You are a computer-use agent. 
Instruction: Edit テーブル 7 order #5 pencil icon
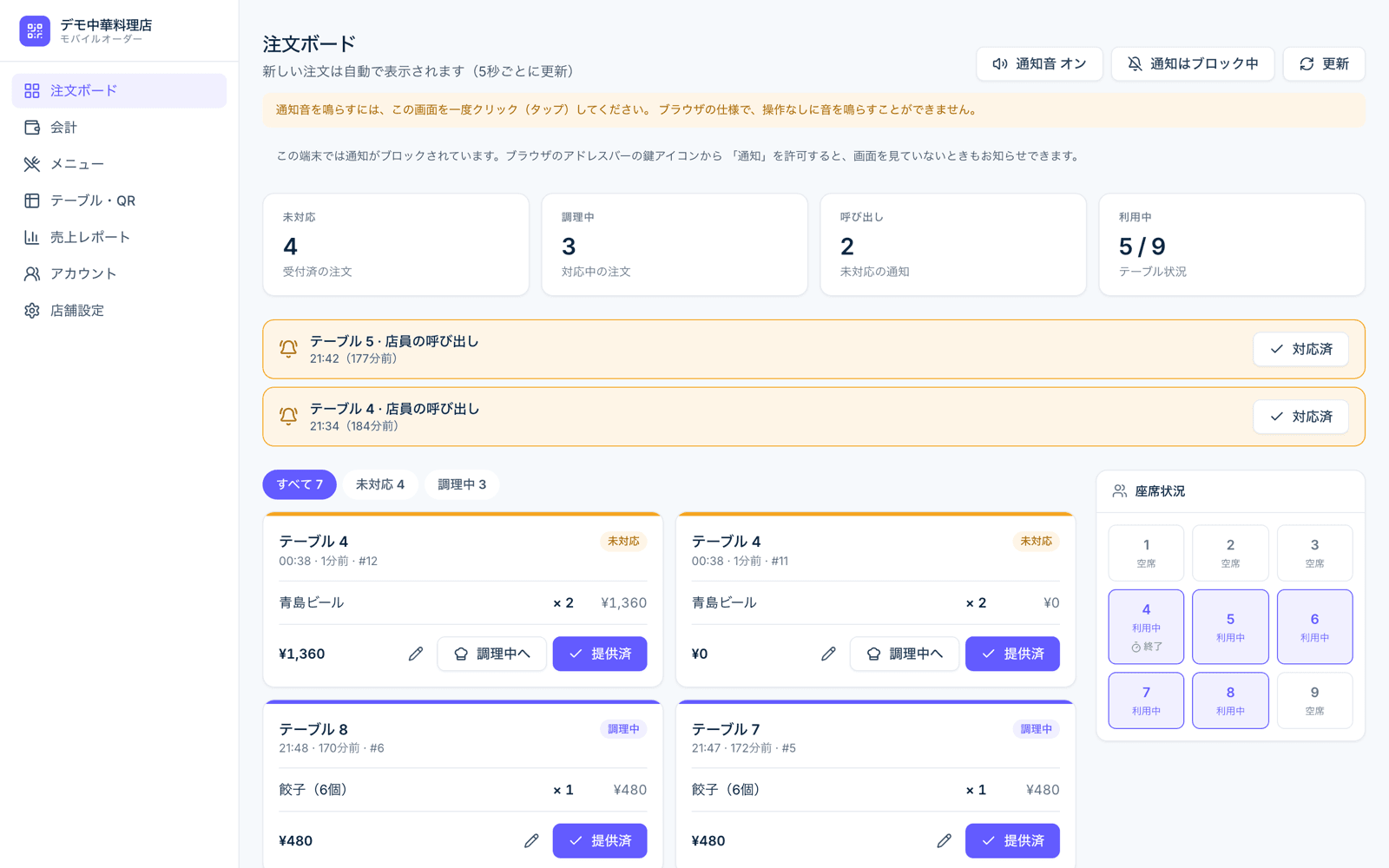(x=944, y=841)
